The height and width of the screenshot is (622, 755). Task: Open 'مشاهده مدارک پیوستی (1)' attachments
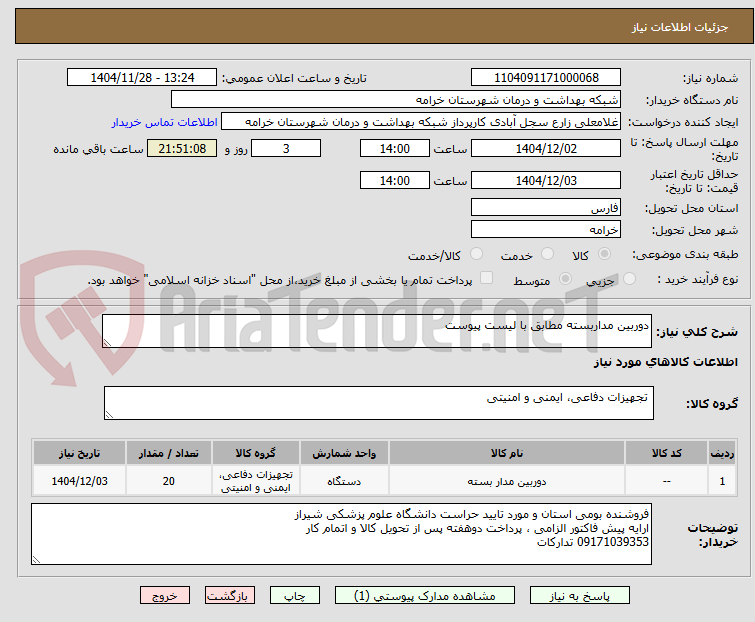(x=425, y=596)
